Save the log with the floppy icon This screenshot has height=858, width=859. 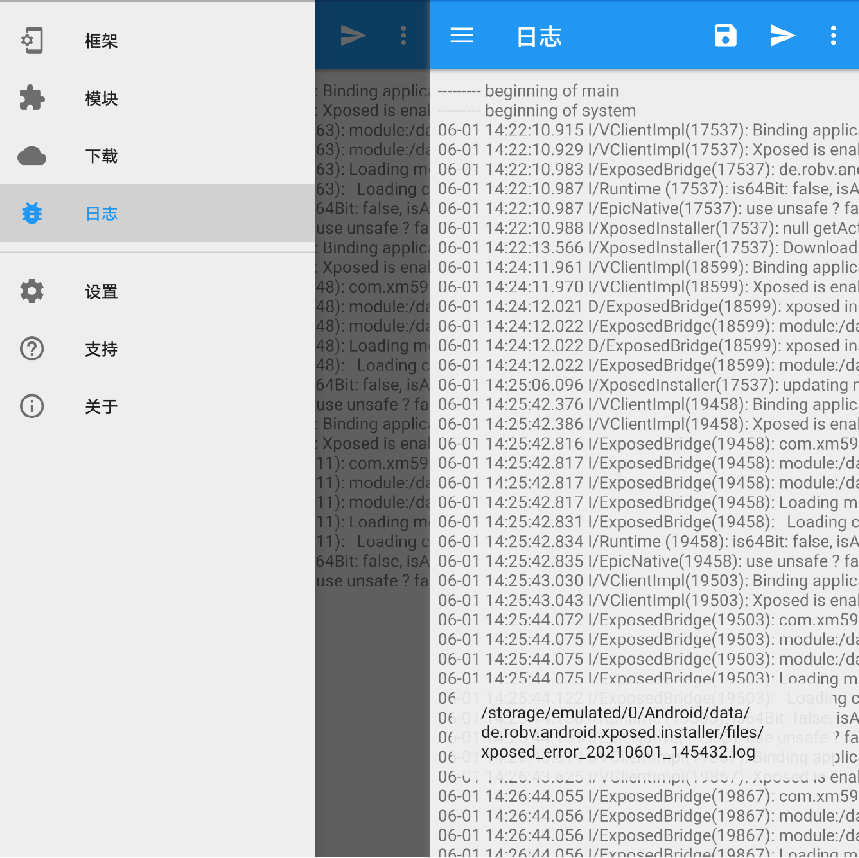726,36
